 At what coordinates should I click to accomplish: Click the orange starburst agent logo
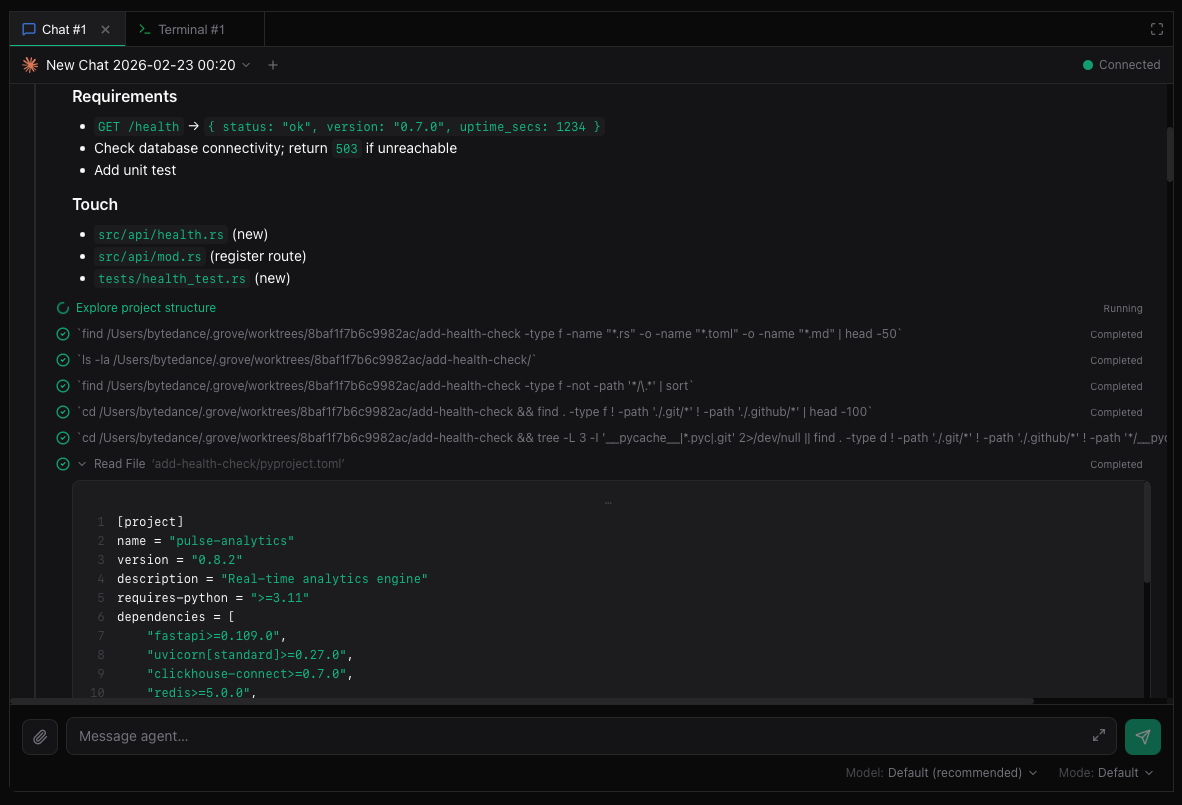[30, 65]
